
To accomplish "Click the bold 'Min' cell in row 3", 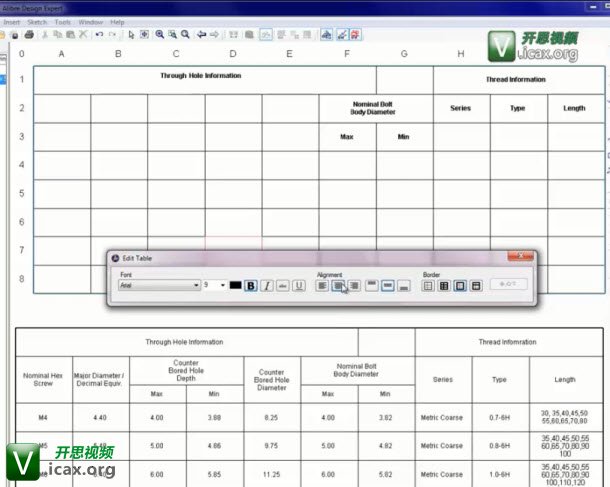I will coord(403,137).
